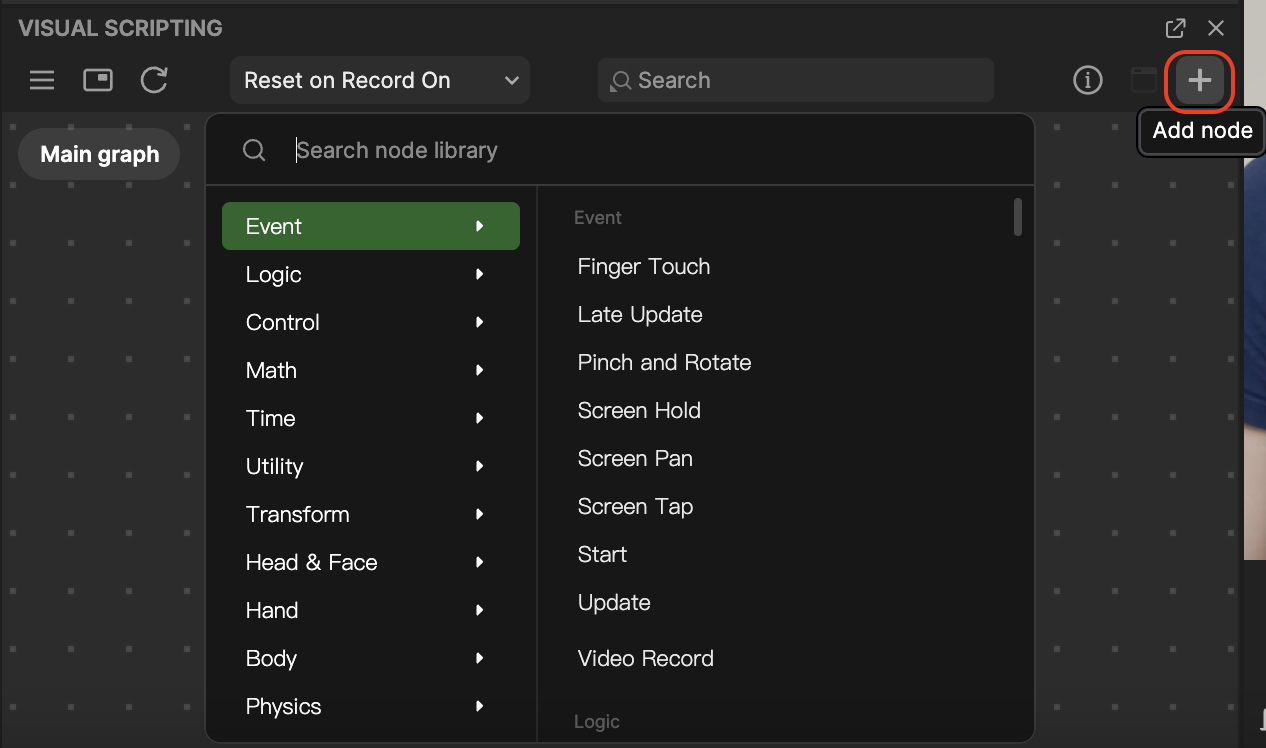Expand the arrow next to Body
This screenshot has height=748, width=1266.
[480, 658]
